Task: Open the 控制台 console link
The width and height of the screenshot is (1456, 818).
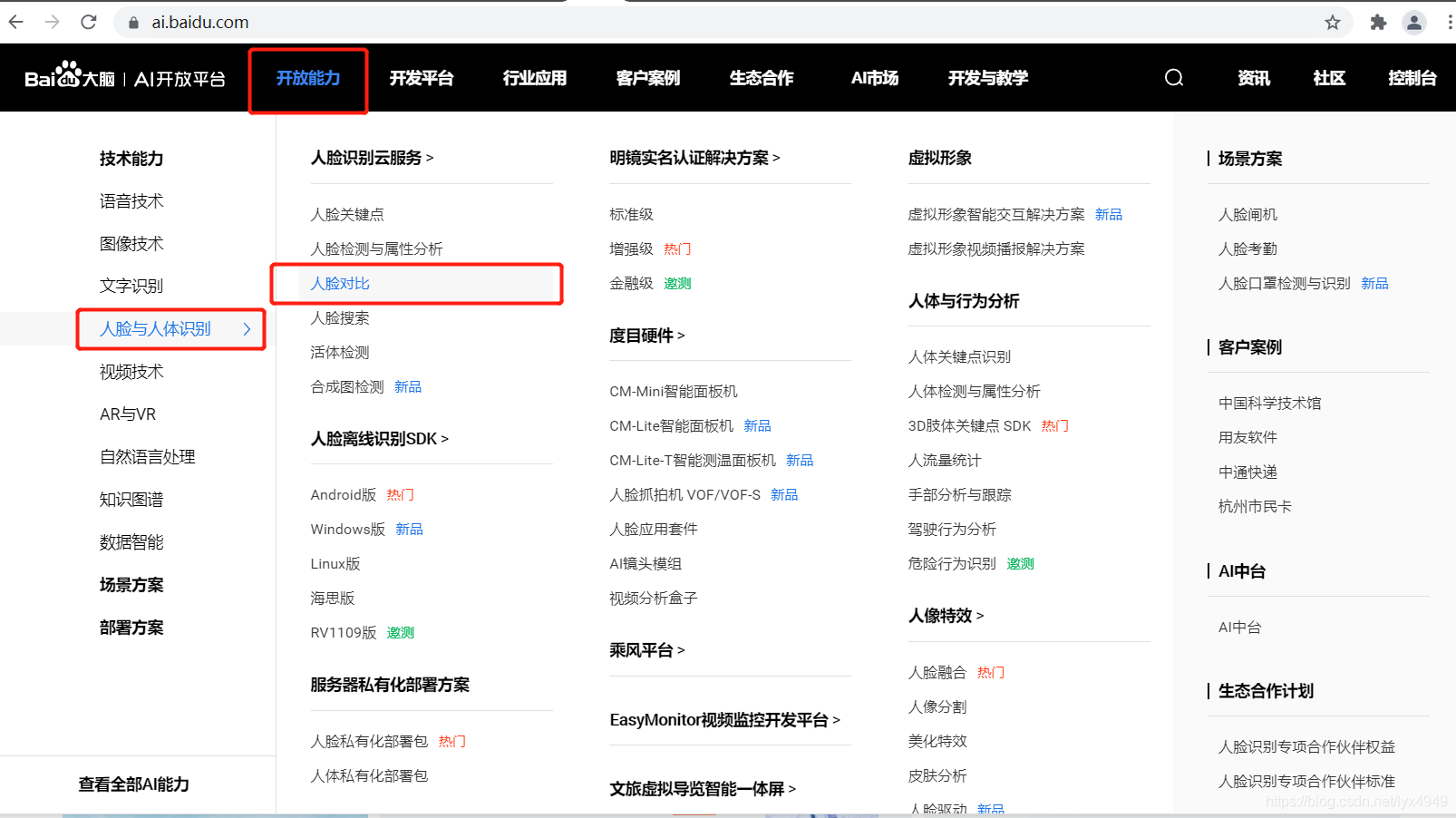Action: (x=1412, y=78)
